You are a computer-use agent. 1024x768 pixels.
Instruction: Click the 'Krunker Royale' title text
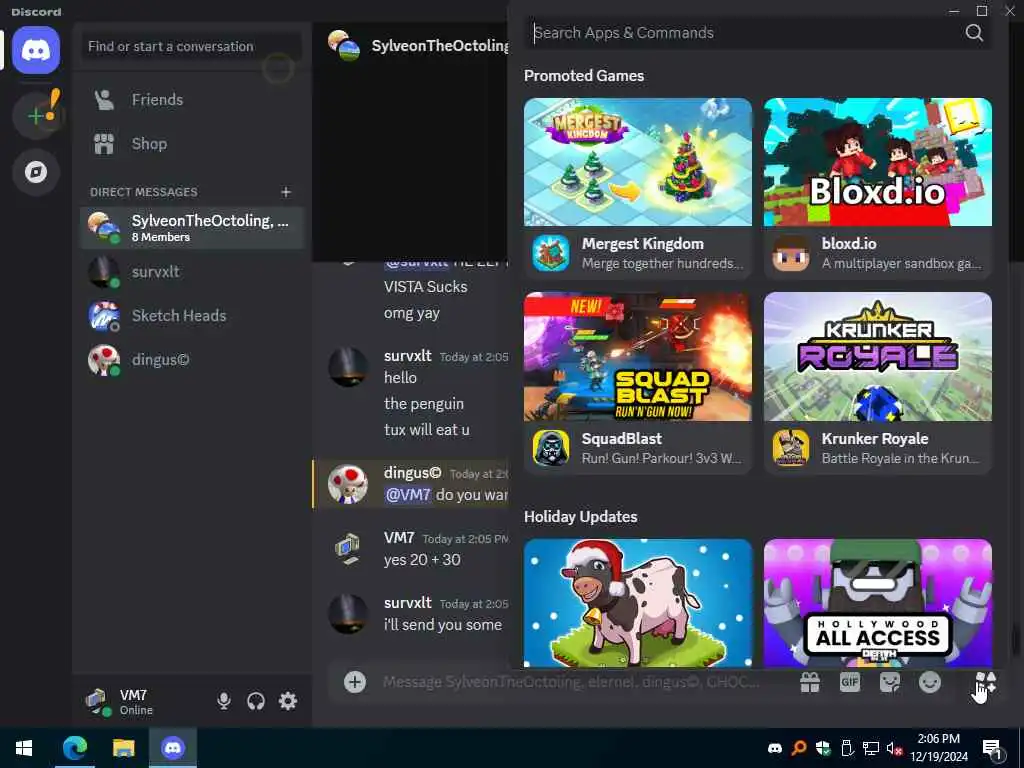(x=874, y=439)
